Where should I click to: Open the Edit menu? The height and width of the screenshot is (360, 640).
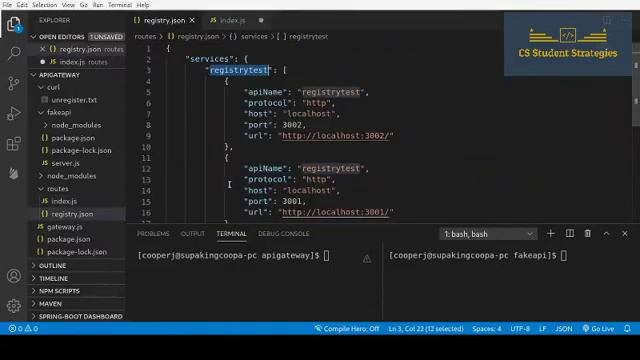pos(22,5)
